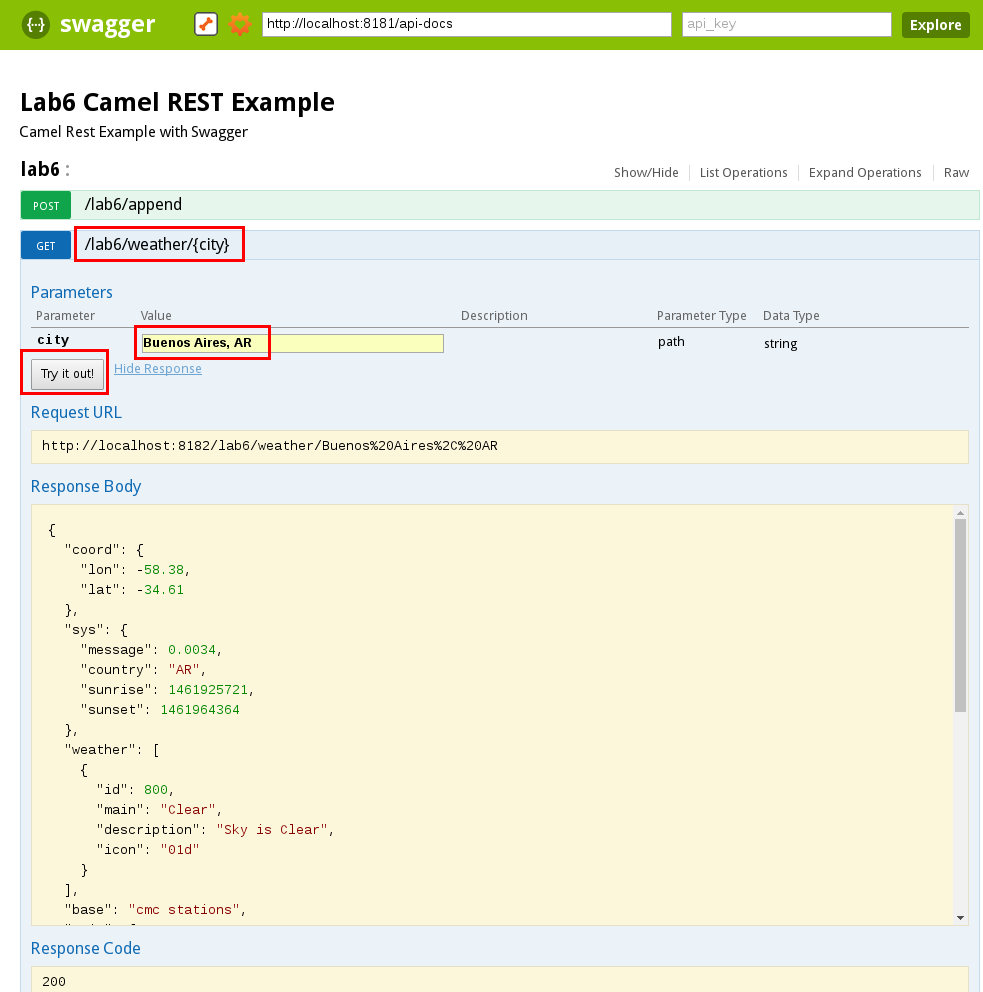Click the blue GET method badge
This screenshot has height=992, width=983.
46,245
